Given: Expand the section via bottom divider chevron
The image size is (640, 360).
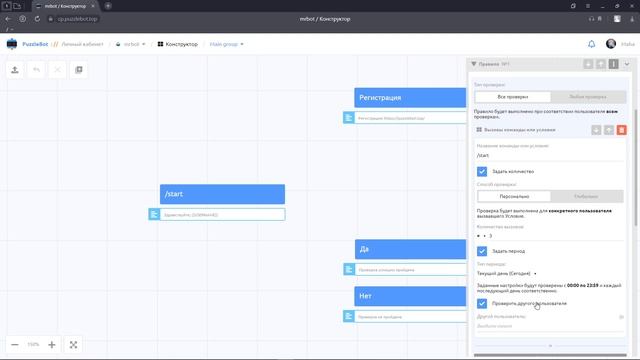Looking at the screenshot, I should pyautogui.click(x=550, y=346).
